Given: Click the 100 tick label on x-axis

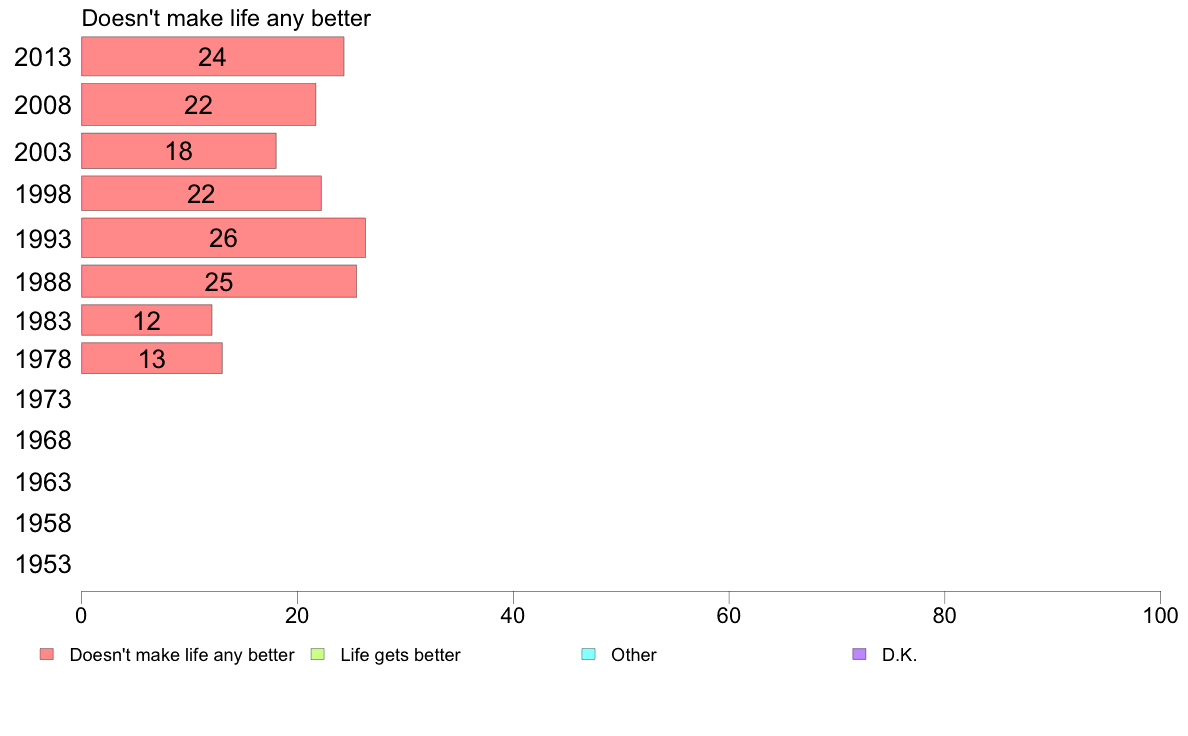Looking at the screenshot, I should (1160, 615).
